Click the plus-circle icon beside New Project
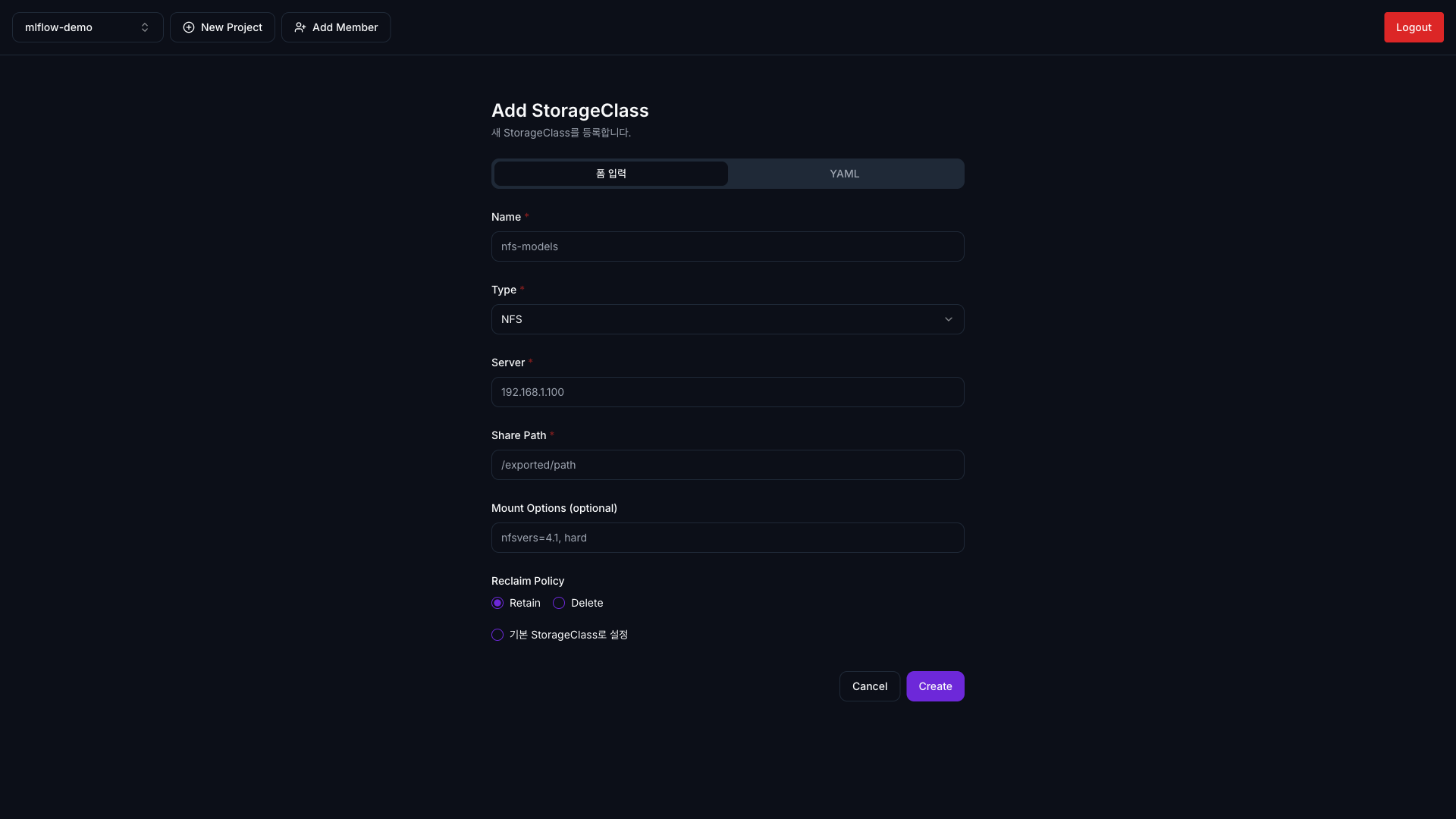This screenshot has width=1456, height=819. click(189, 27)
